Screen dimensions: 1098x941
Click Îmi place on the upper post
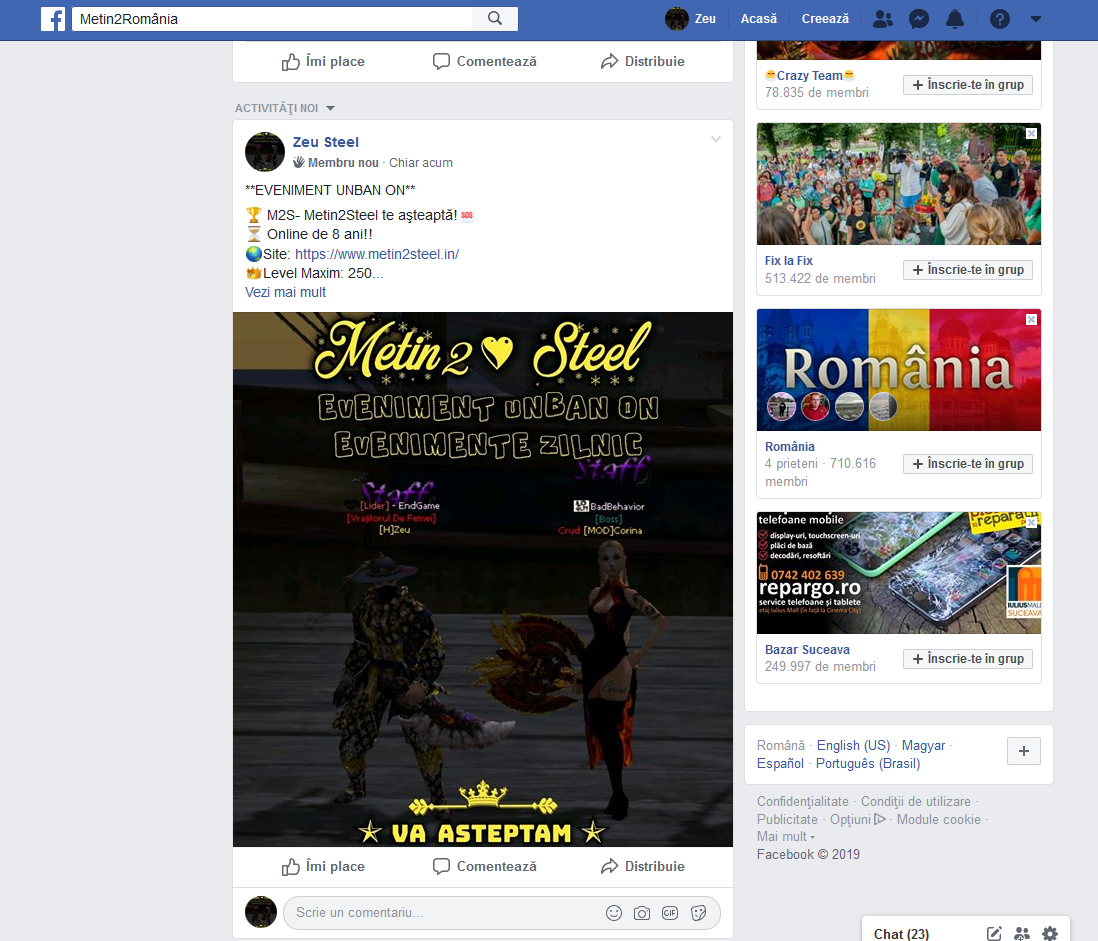pos(323,62)
